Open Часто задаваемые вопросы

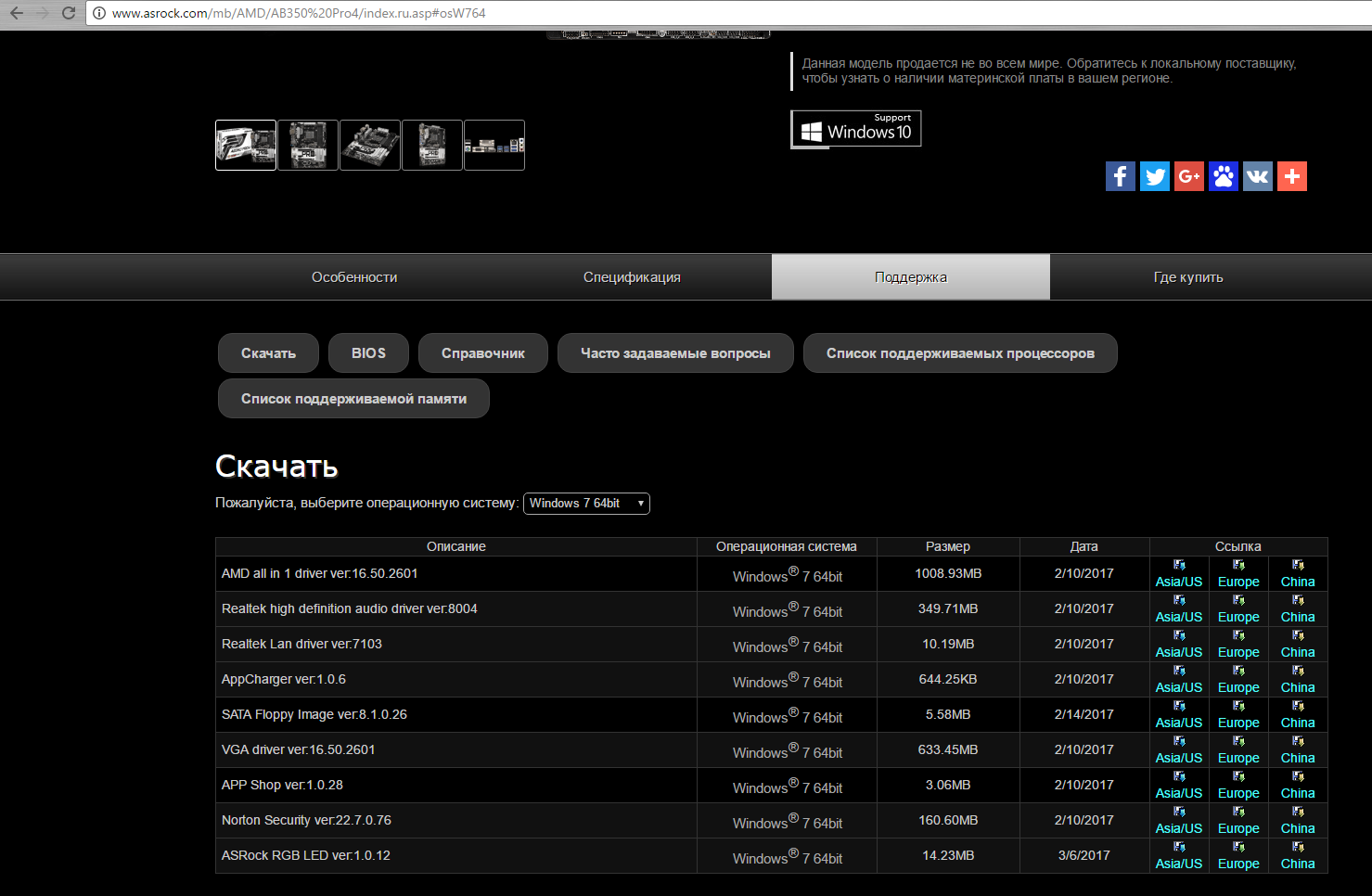[x=675, y=353]
